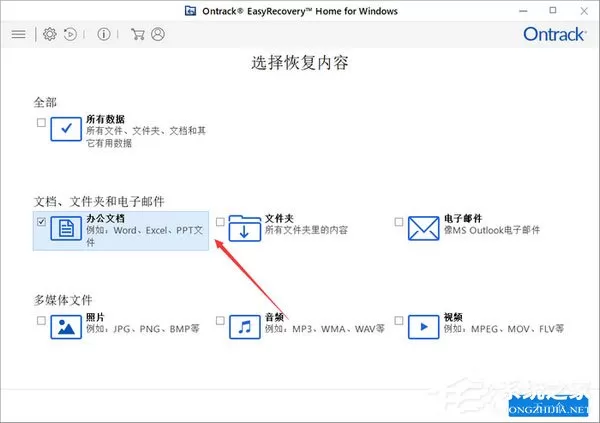Enable the 视频 checkbox
The image size is (600, 423).
(x=399, y=320)
